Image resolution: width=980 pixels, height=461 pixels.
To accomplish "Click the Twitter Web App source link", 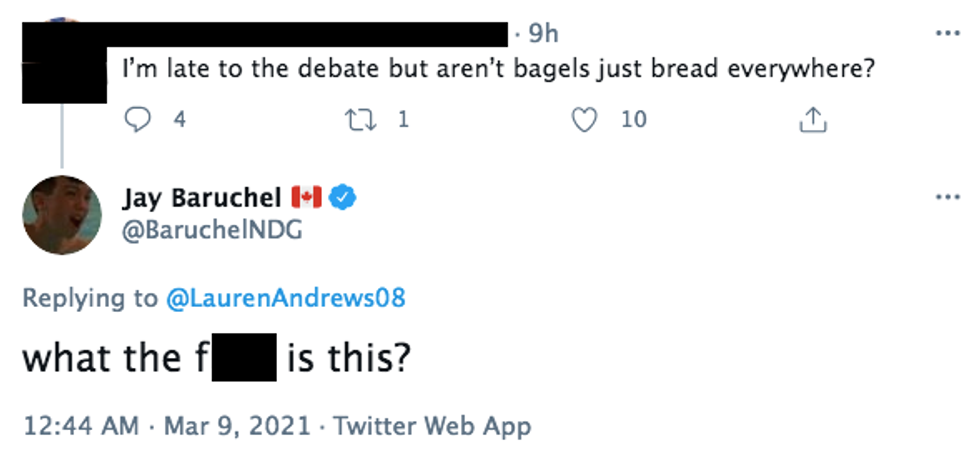I will (432, 425).
